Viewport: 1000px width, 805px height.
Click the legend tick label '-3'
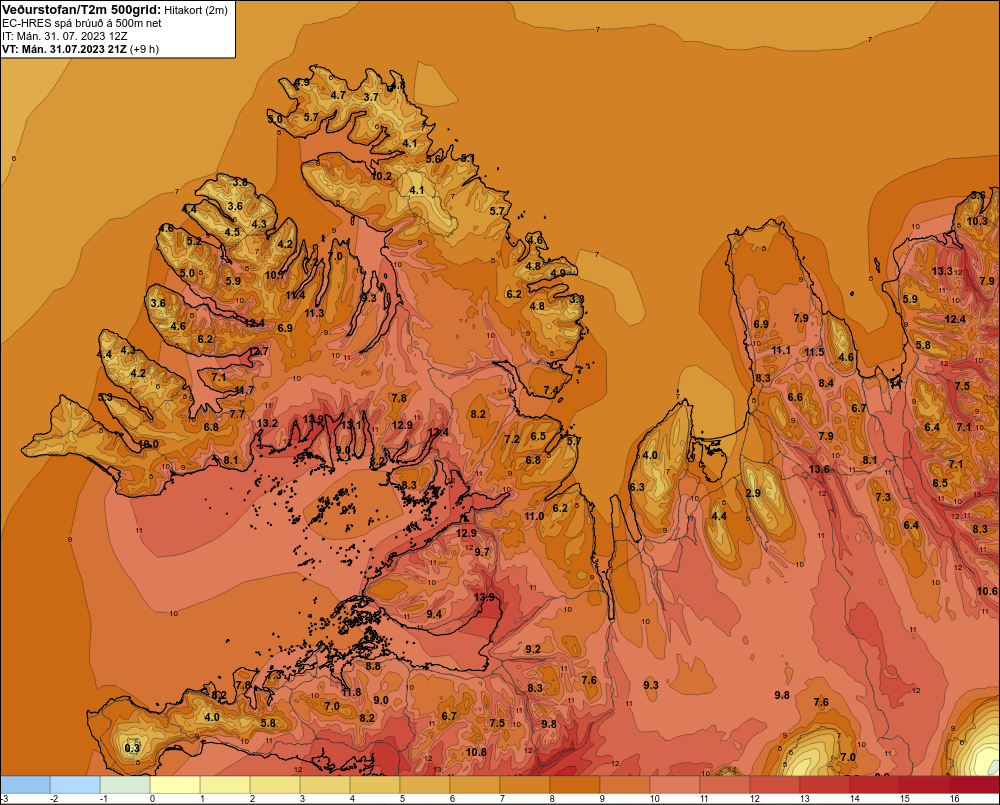(x=4, y=799)
